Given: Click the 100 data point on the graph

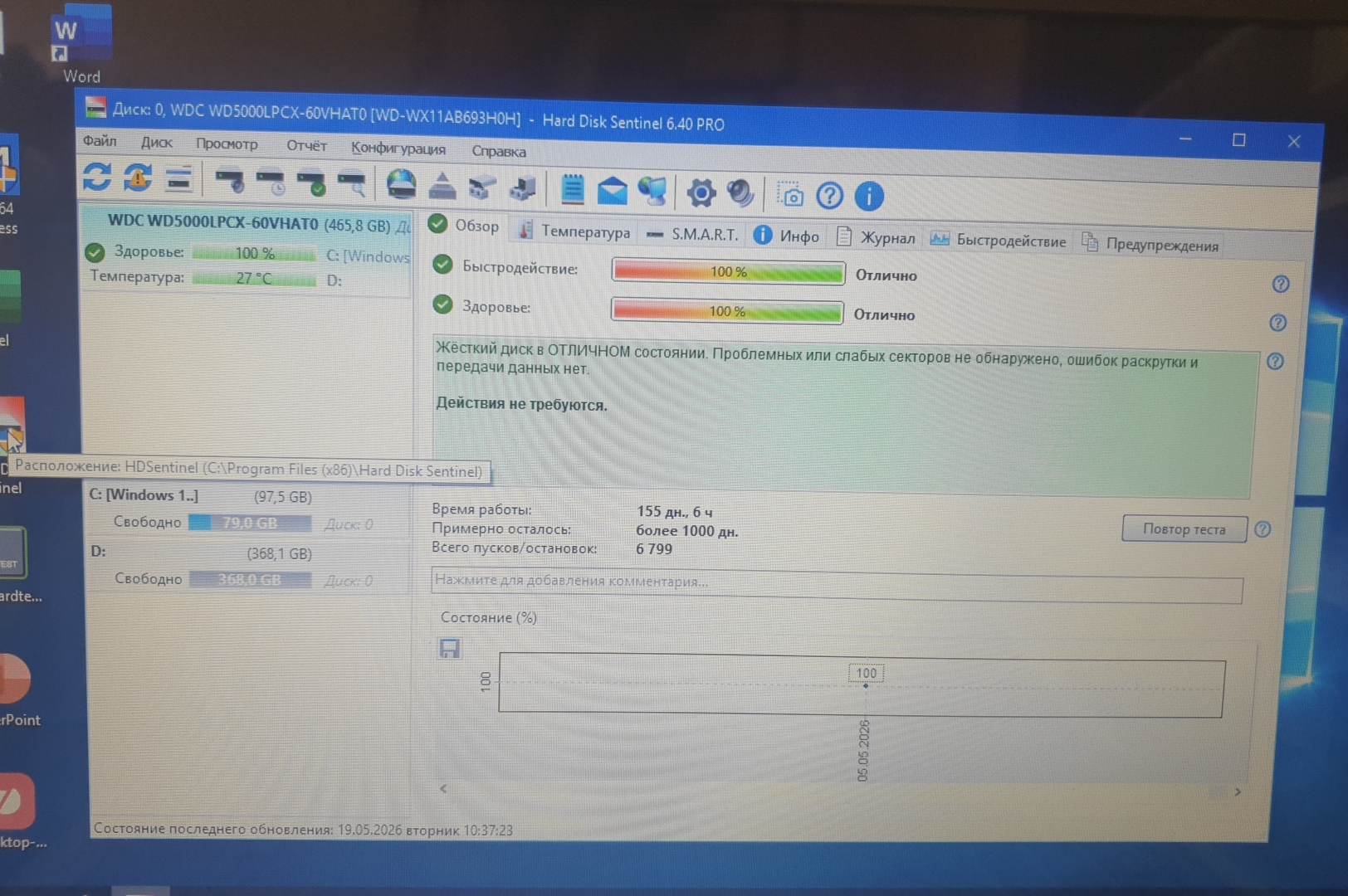Looking at the screenshot, I should (x=866, y=685).
